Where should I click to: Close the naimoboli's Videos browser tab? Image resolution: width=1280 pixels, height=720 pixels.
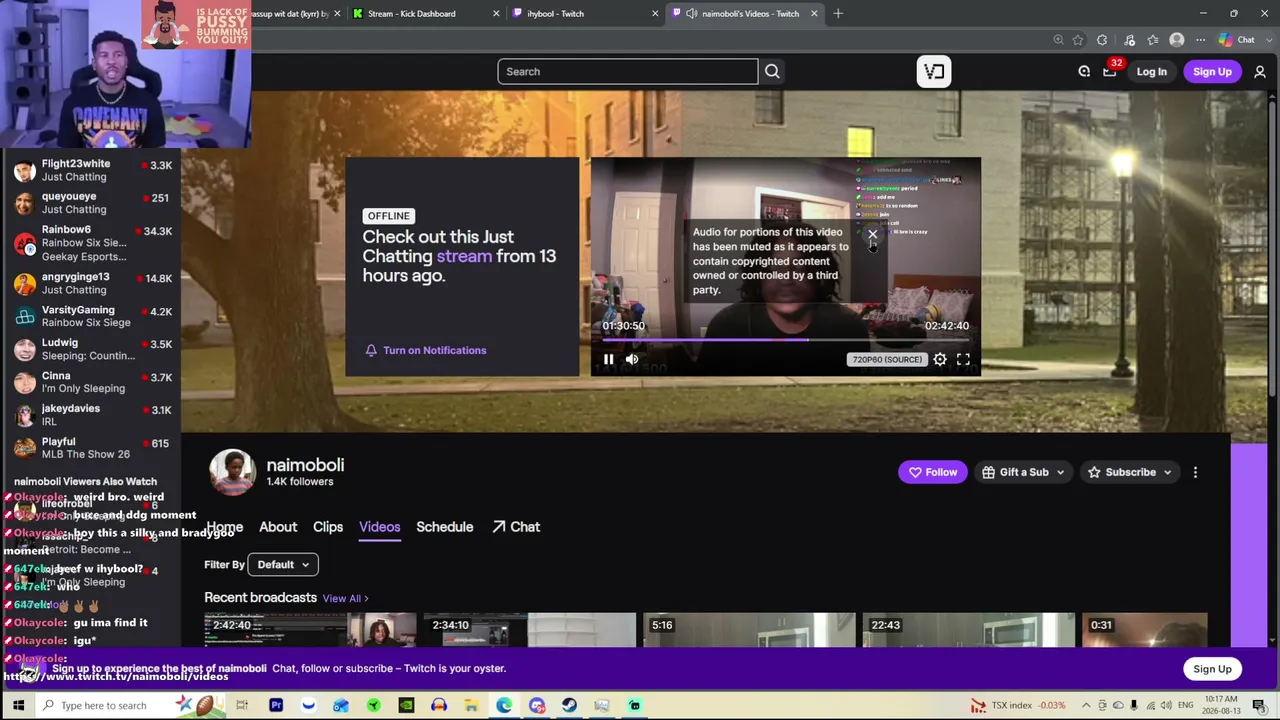point(814,13)
